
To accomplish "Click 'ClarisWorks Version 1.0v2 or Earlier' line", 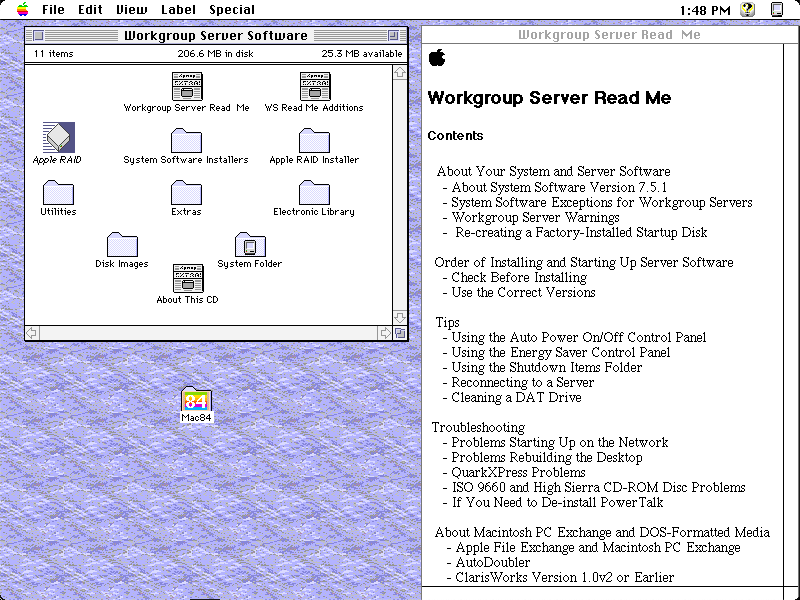I will [x=565, y=577].
